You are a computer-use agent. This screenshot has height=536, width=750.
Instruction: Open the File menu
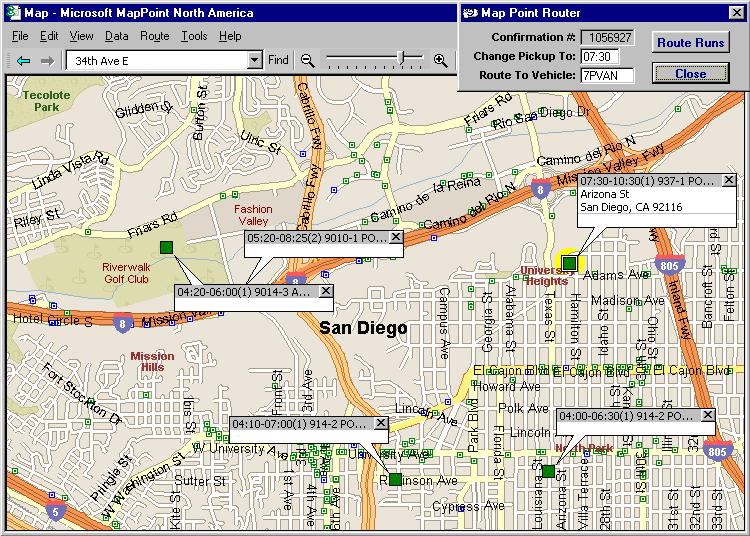[20, 36]
